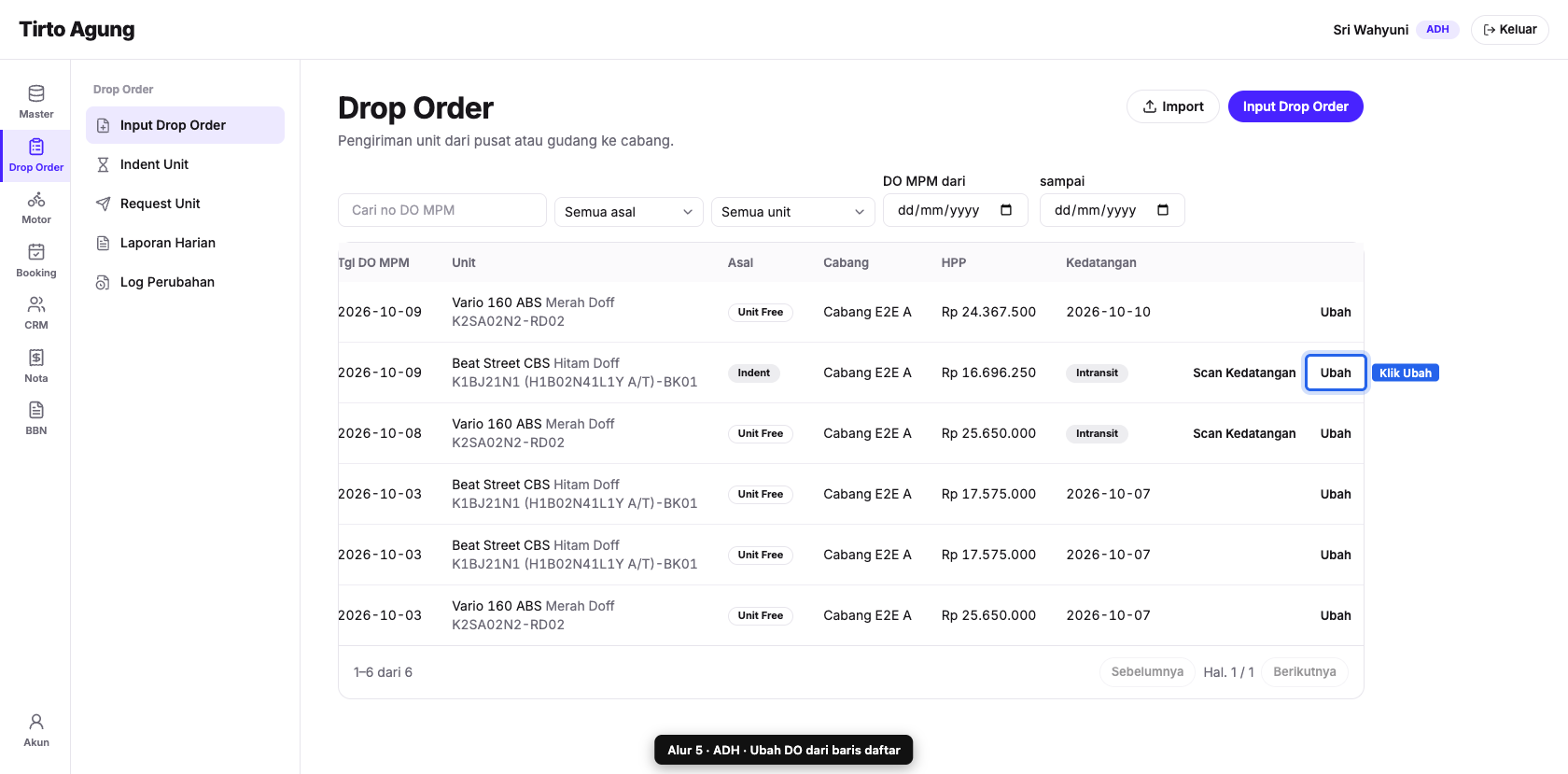Select the Drop Order sidebar icon
The height and width of the screenshot is (774, 1568).
coord(35,155)
